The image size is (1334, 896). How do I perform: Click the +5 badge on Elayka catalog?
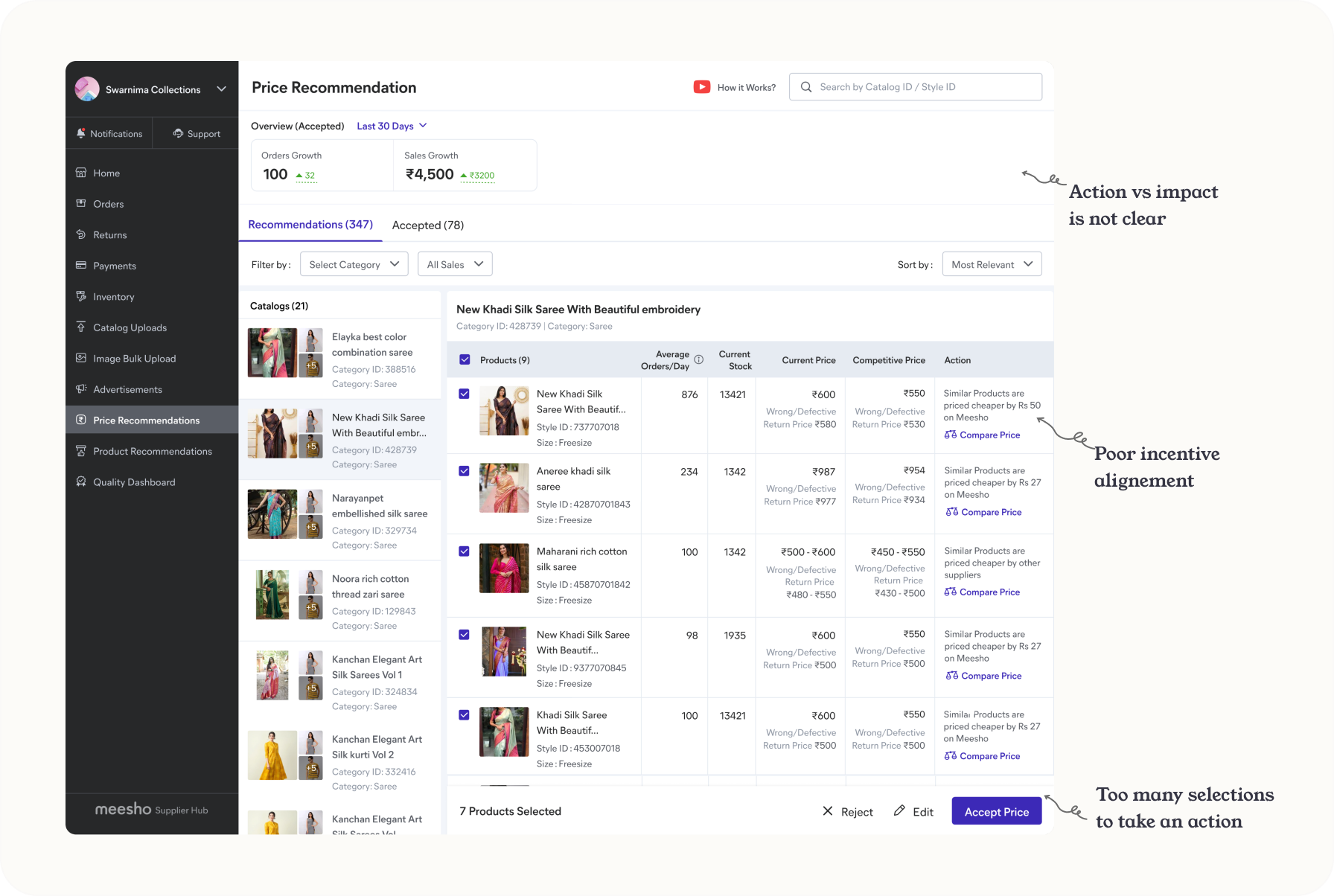point(311,366)
